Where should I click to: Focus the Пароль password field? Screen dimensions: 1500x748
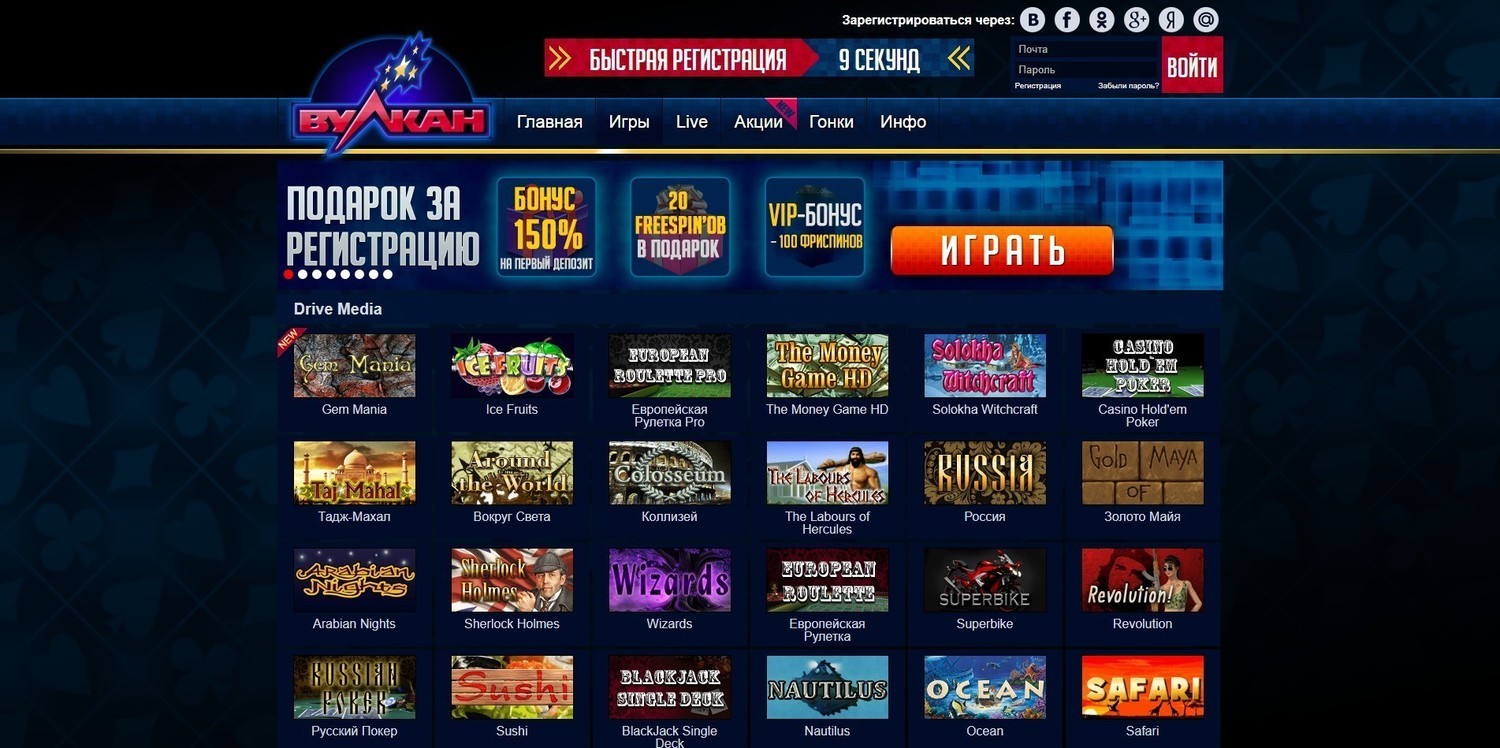pyautogui.click(x=1085, y=70)
